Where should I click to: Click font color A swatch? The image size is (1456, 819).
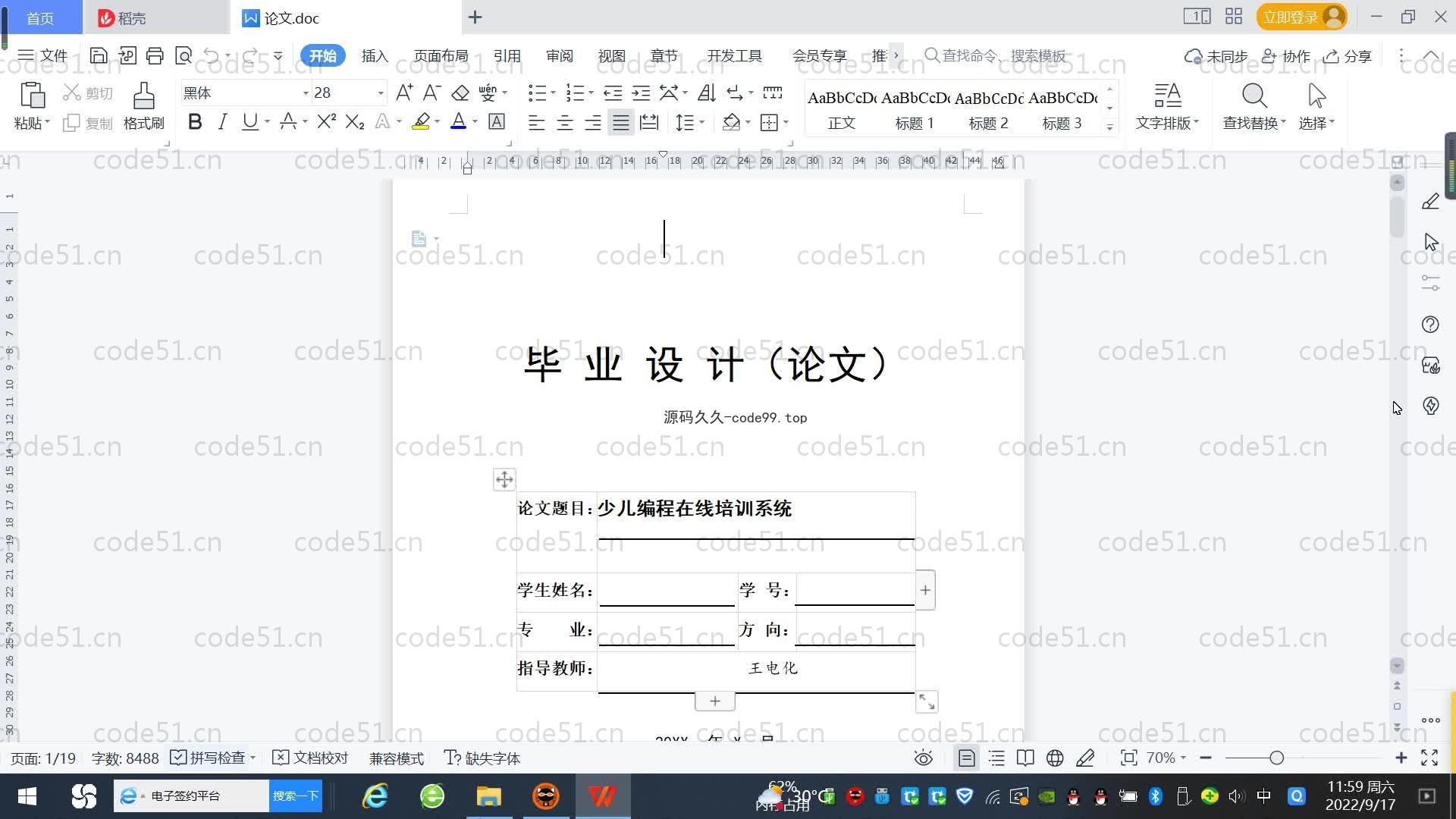[459, 121]
